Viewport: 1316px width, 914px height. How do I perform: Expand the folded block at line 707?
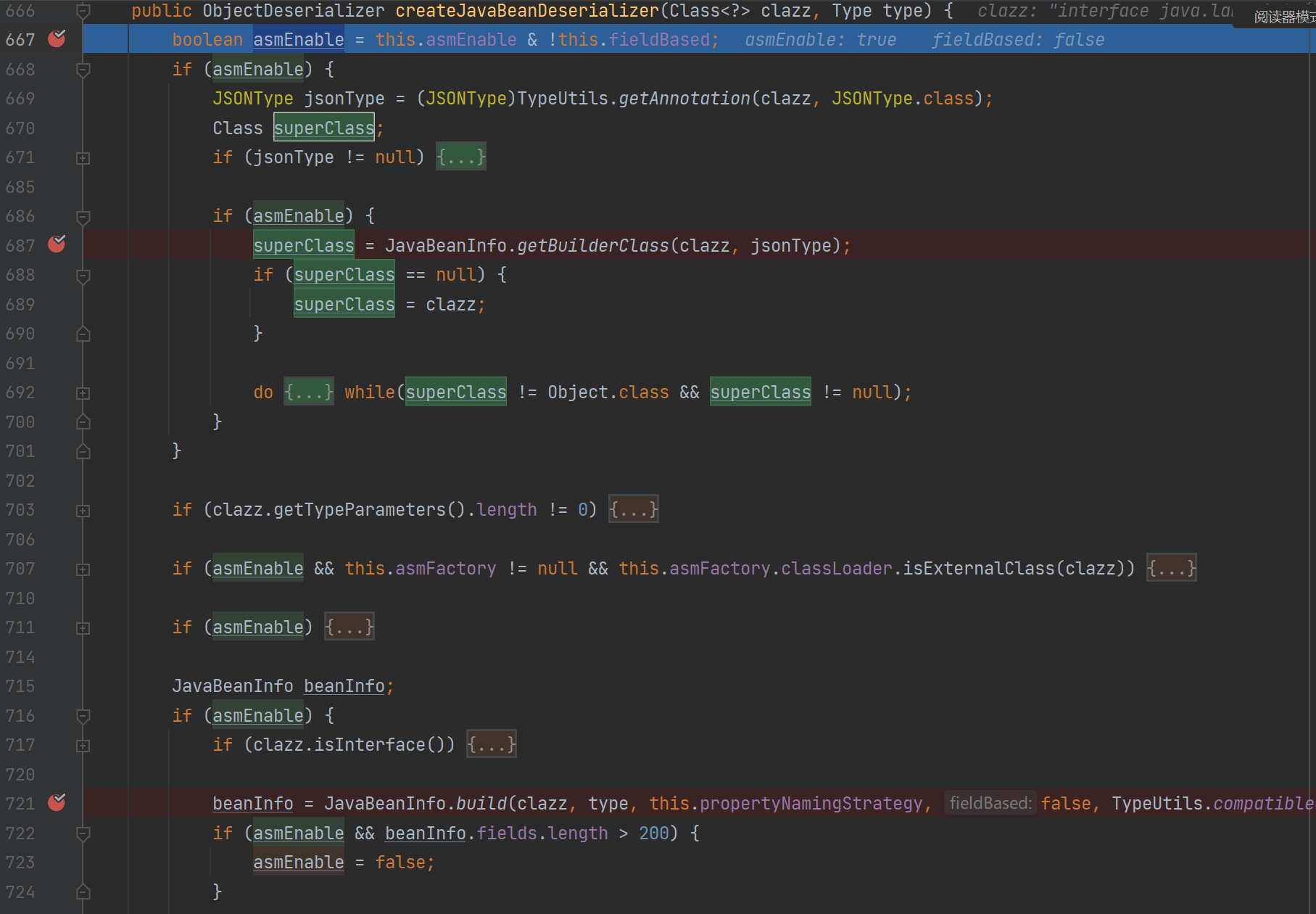pos(83,569)
